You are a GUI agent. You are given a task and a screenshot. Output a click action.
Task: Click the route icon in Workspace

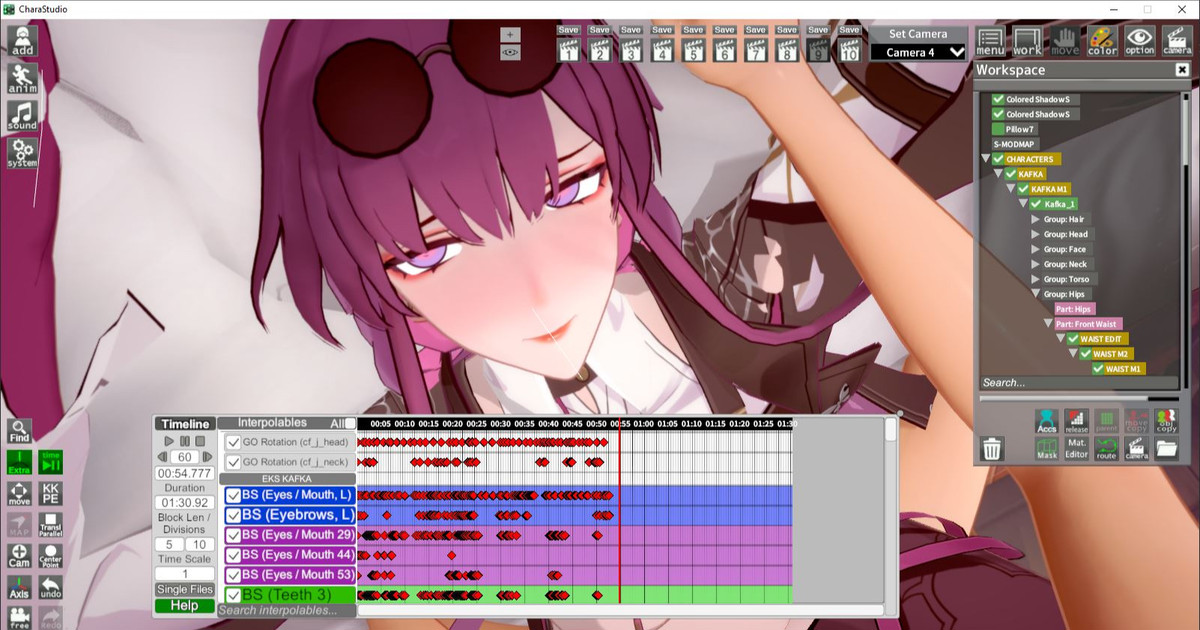coord(1106,449)
